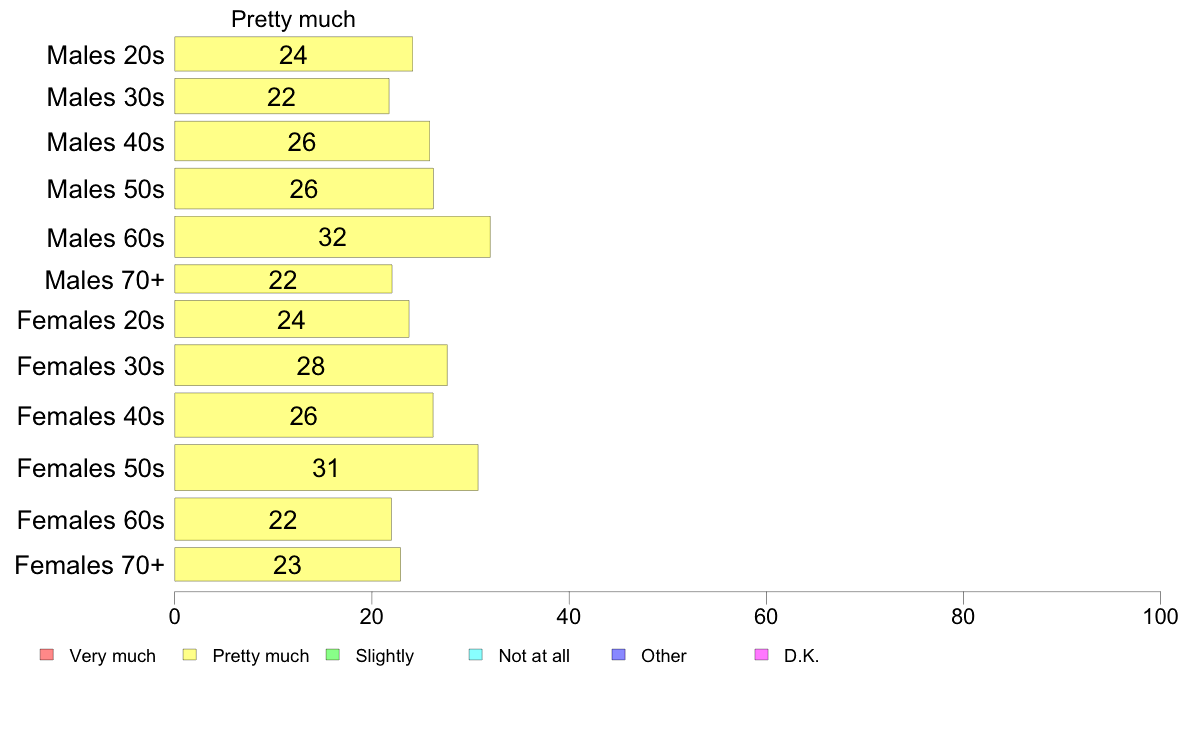The image size is (1188, 736).
Task: Click the cyan Not at all legend swatch
Action: click(x=476, y=655)
